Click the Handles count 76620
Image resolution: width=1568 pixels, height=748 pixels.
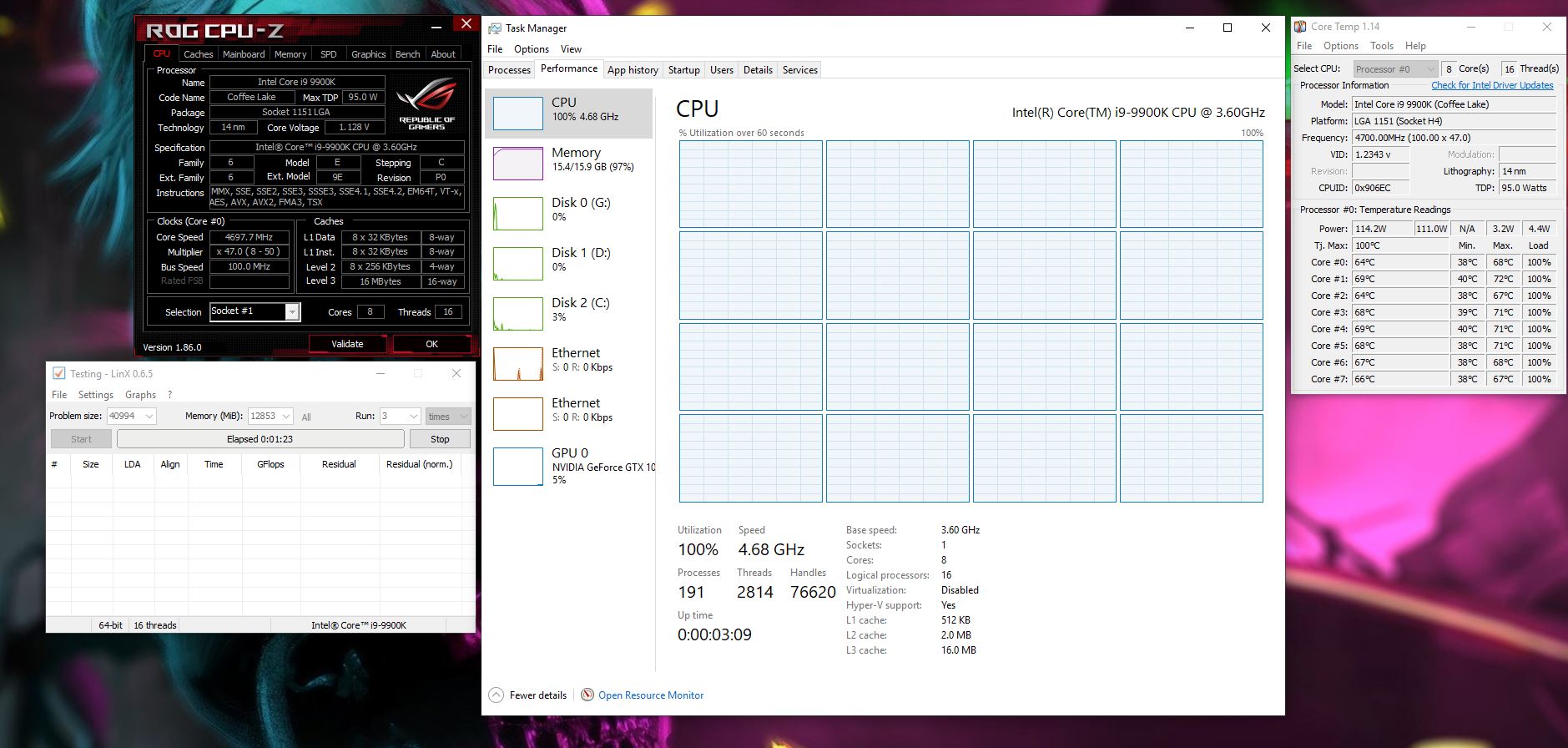[813, 592]
